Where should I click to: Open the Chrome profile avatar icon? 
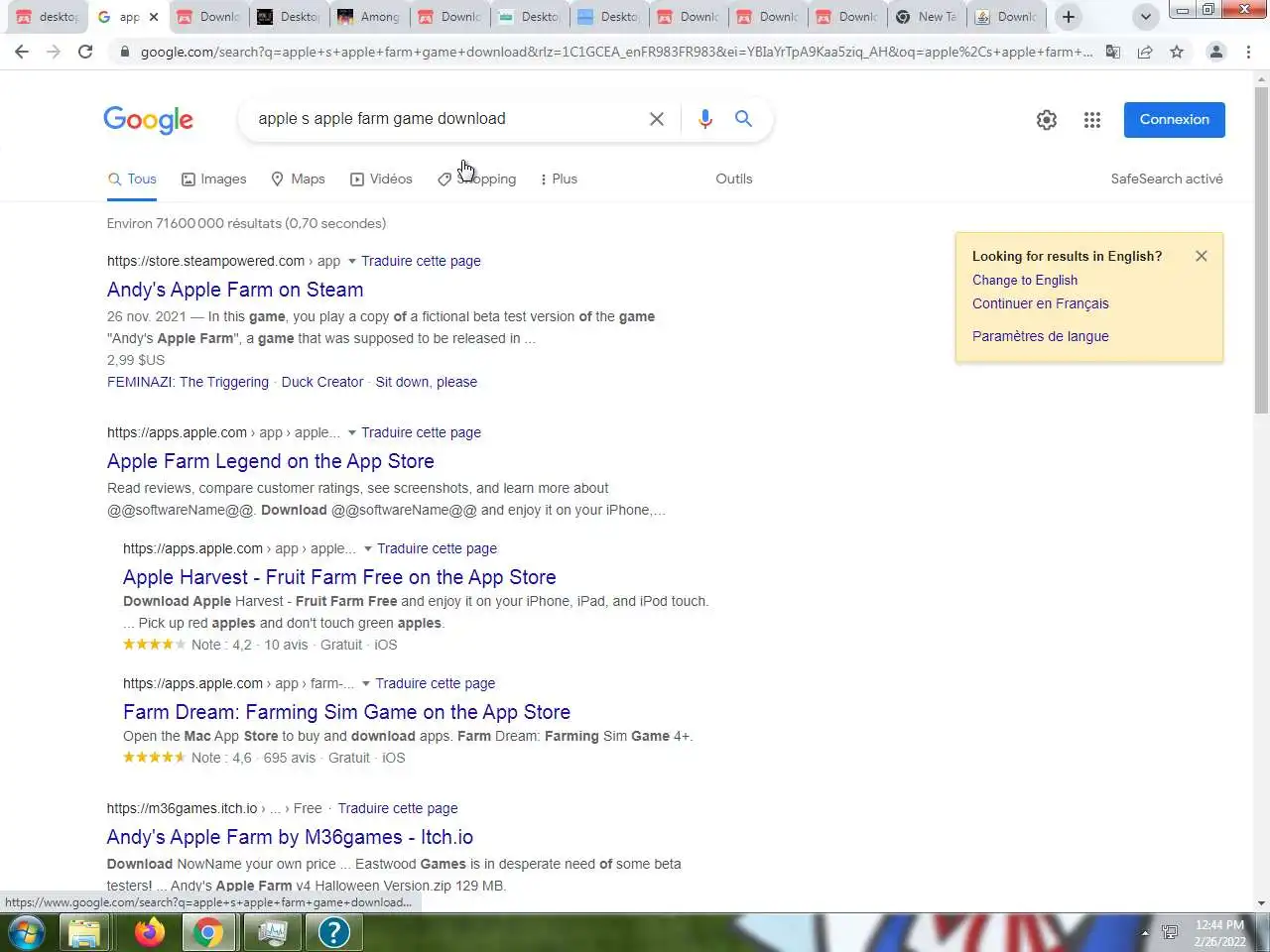pyautogui.click(x=1215, y=52)
